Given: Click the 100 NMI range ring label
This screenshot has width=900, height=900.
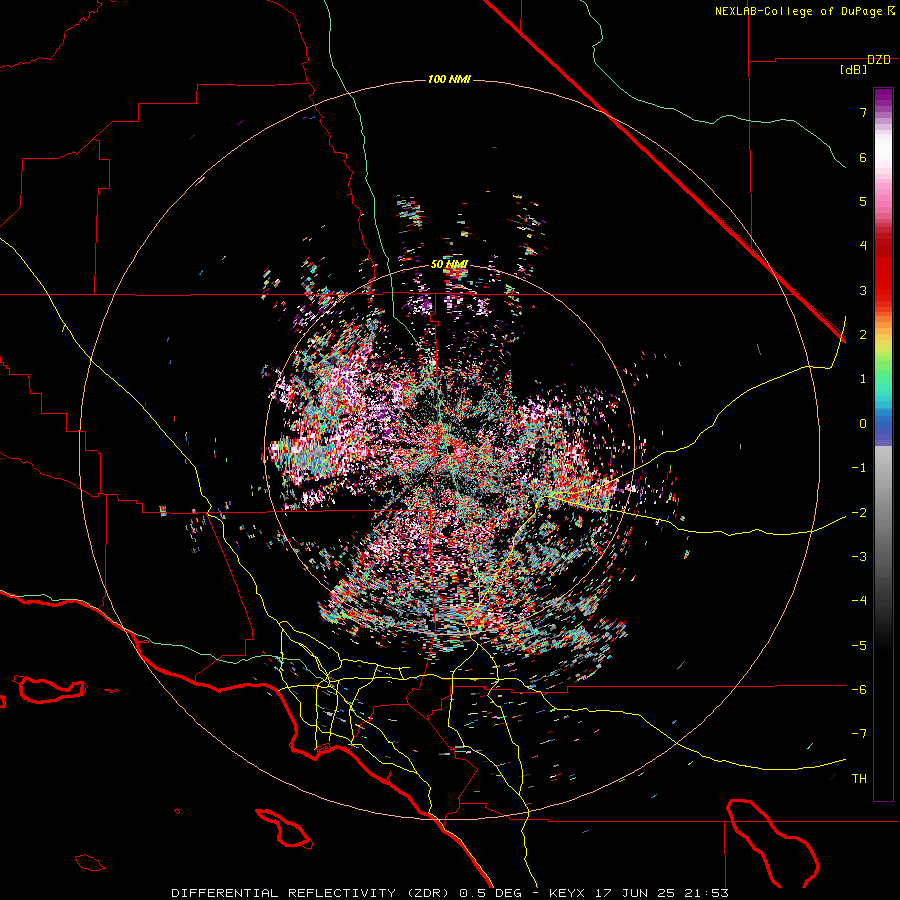Looking at the screenshot, I should (449, 79).
